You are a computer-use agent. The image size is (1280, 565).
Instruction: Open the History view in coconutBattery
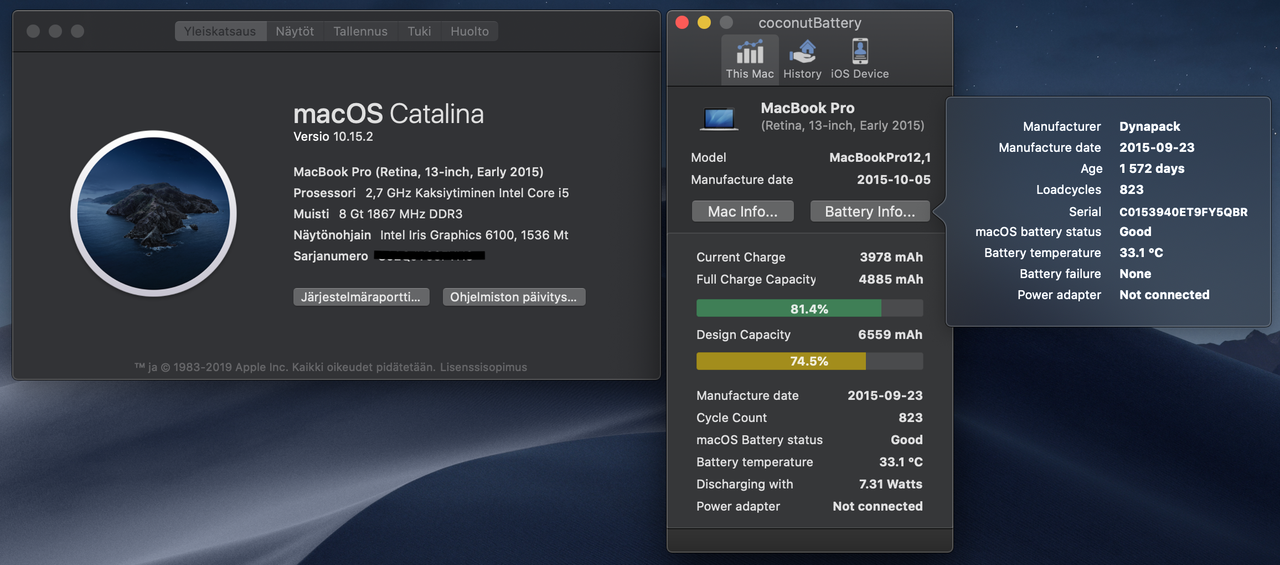click(802, 59)
